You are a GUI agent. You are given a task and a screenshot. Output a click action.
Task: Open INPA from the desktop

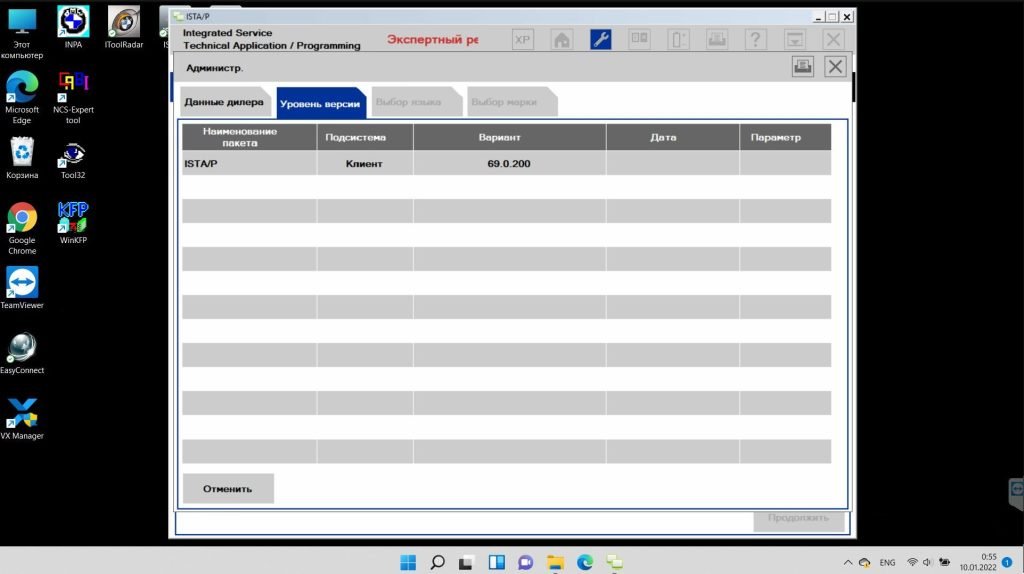pos(73,27)
